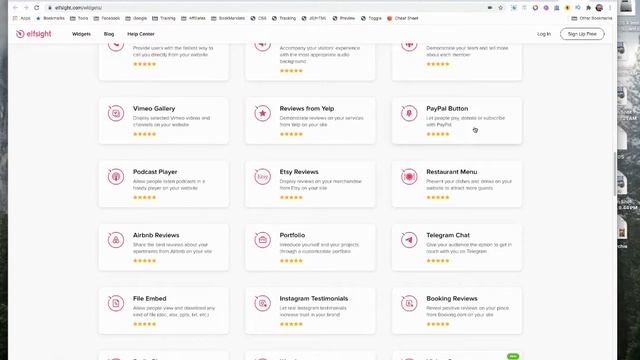Click the star rating under Portfolio

(x=291, y=260)
